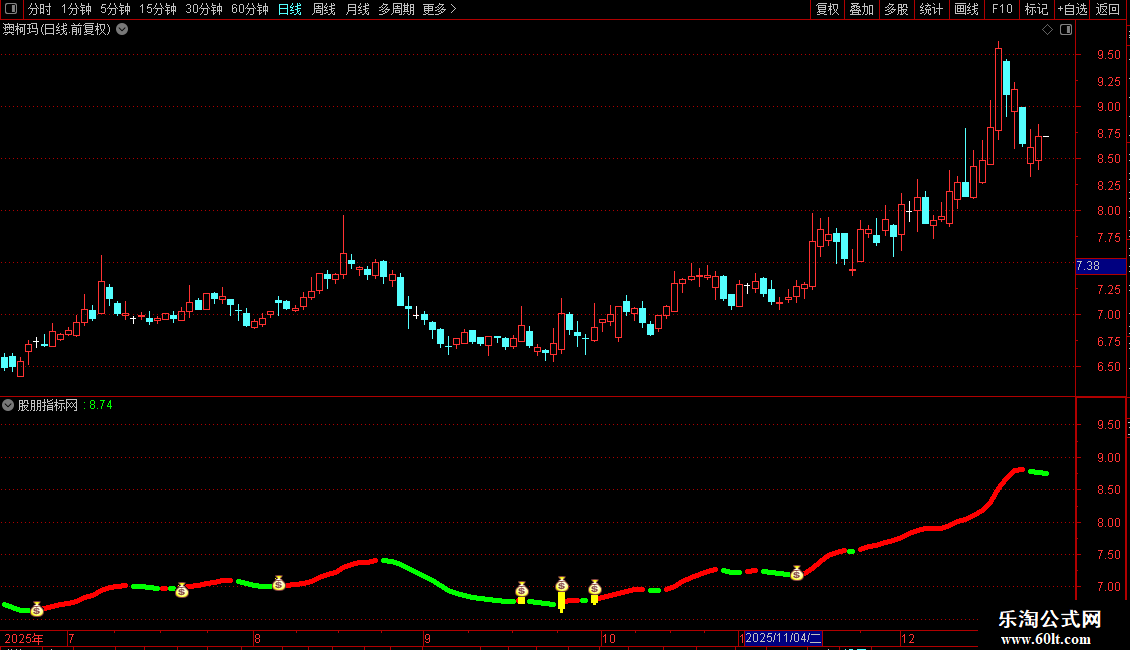The image size is (1130, 650).
Task: Click the 7.38 price marker on axis
Action: 1100,266
